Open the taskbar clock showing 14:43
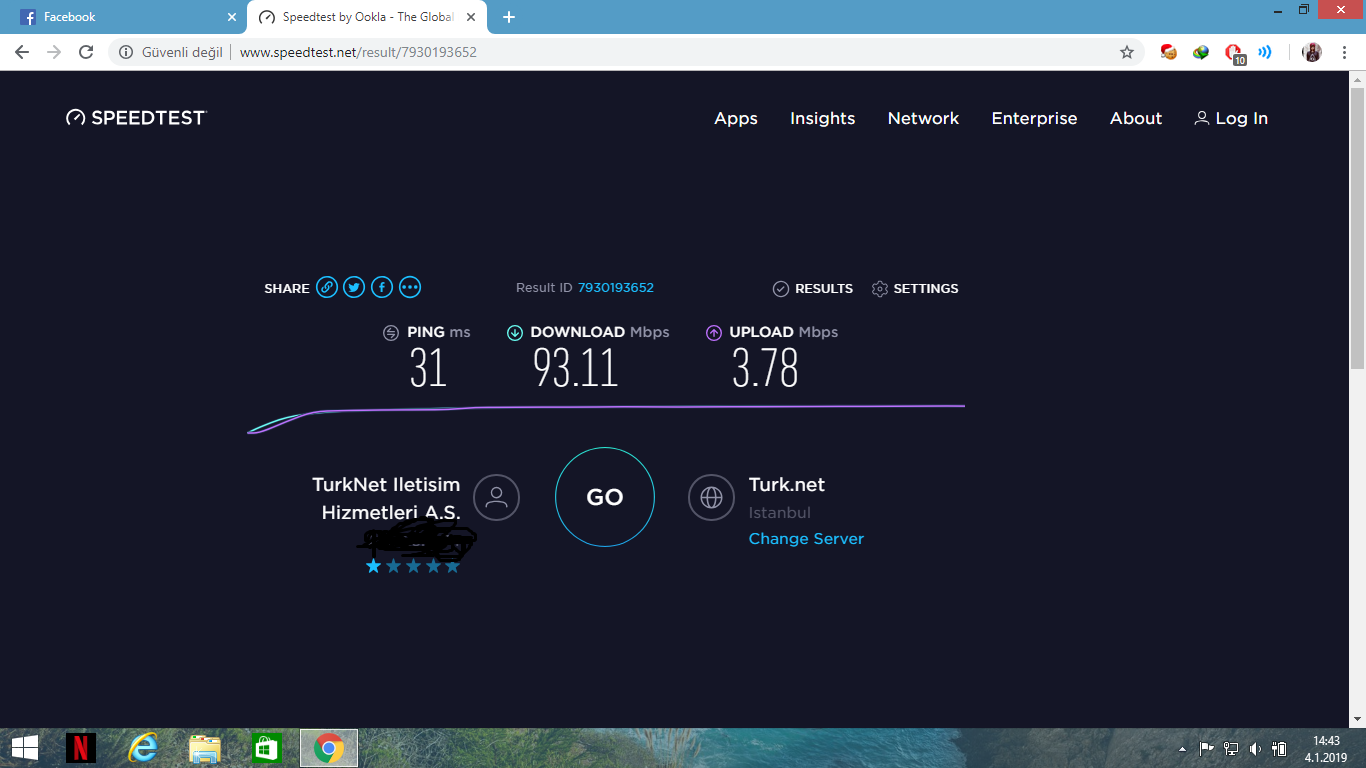 coord(1326,748)
